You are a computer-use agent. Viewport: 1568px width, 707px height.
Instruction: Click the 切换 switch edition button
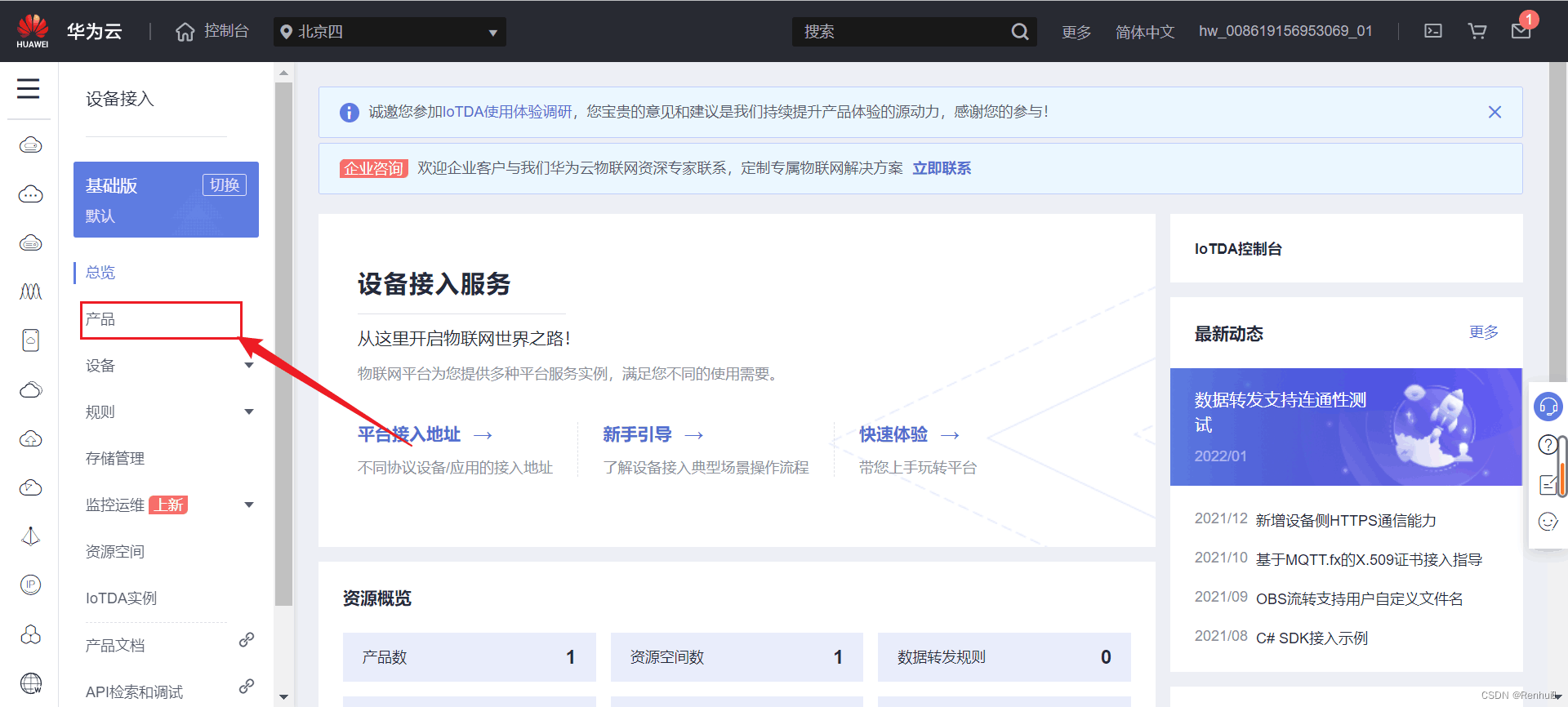pyautogui.click(x=225, y=185)
